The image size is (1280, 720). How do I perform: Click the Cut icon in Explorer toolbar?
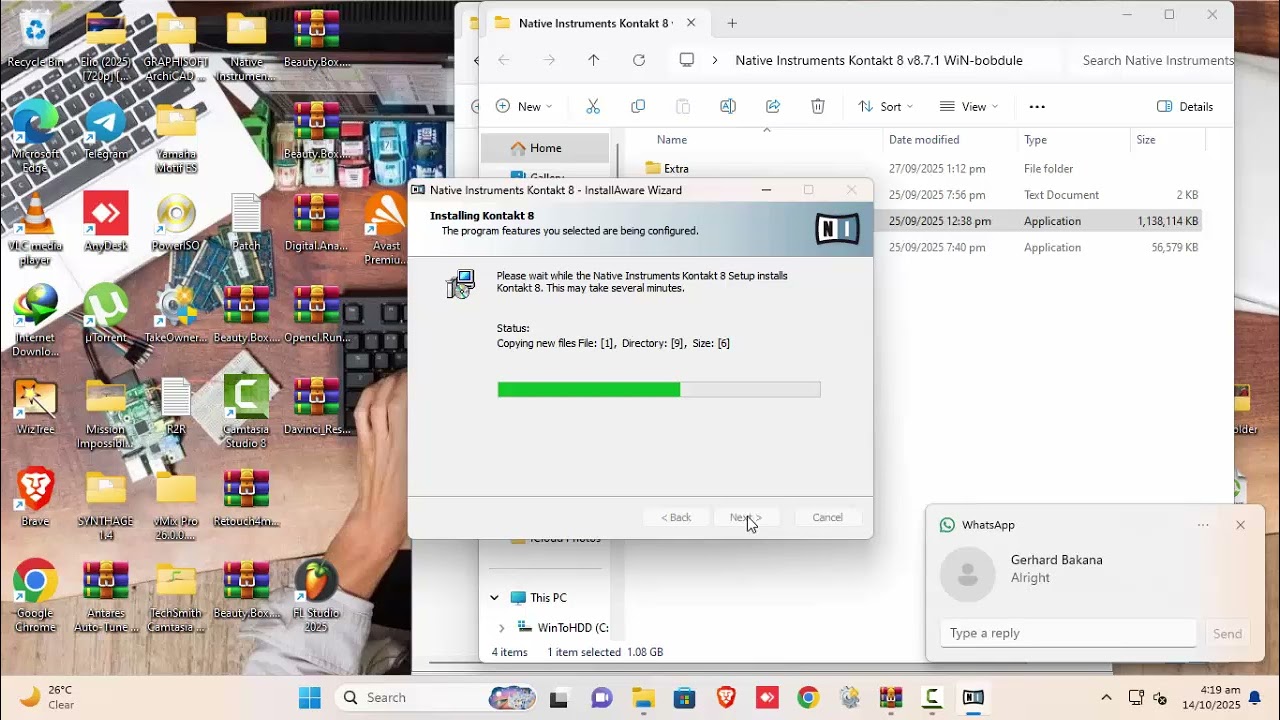click(x=592, y=106)
